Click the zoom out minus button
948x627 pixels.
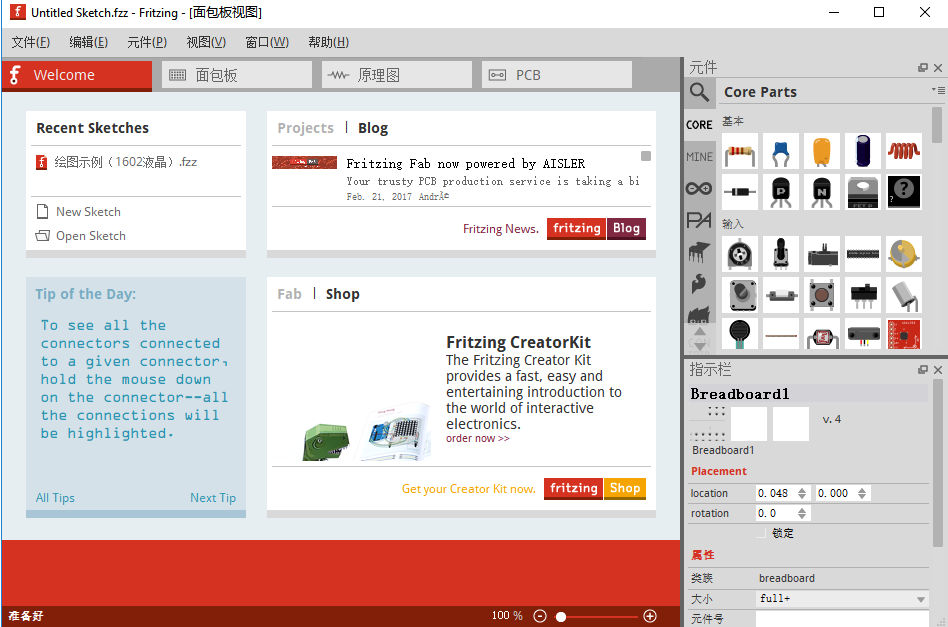tap(540, 616)
